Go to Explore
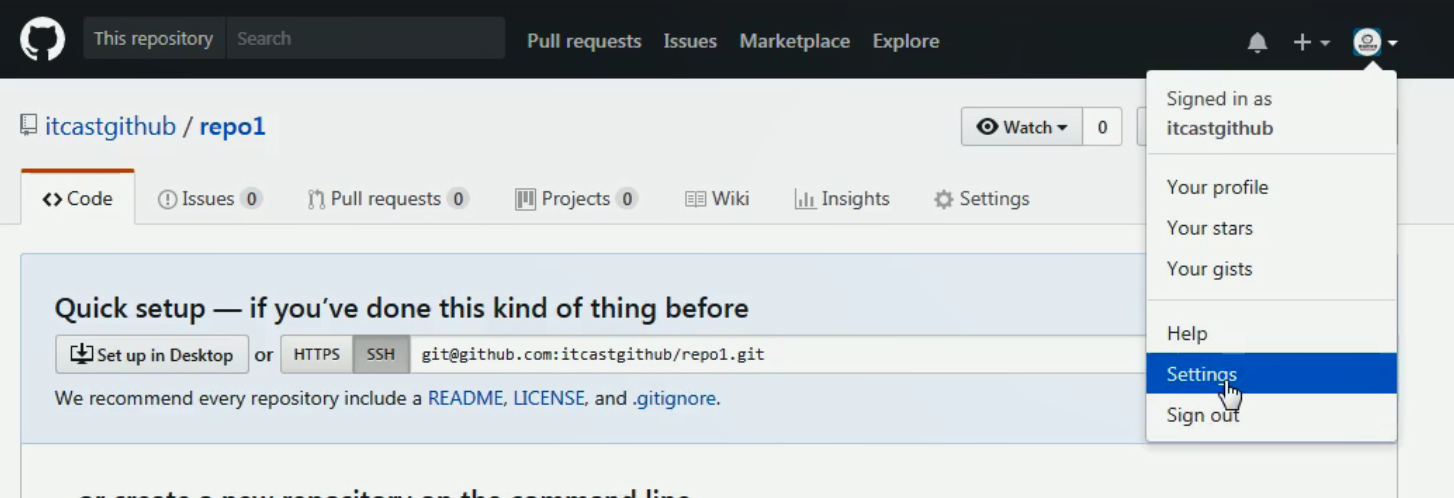The image size is (1454, 498). [905, 41]
